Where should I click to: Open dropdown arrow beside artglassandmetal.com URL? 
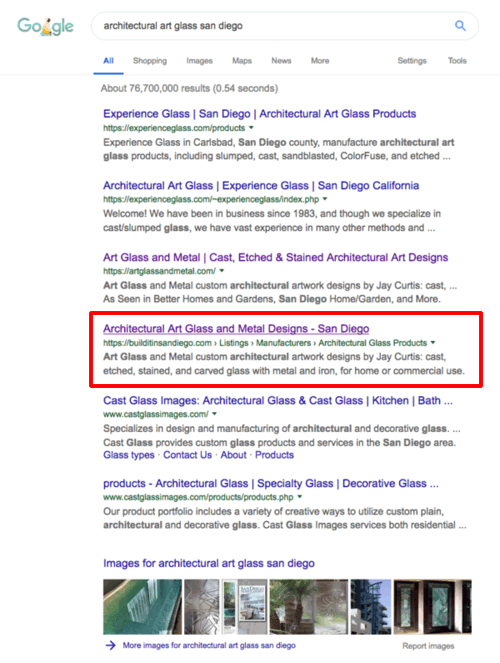click(x=222, y=271)
